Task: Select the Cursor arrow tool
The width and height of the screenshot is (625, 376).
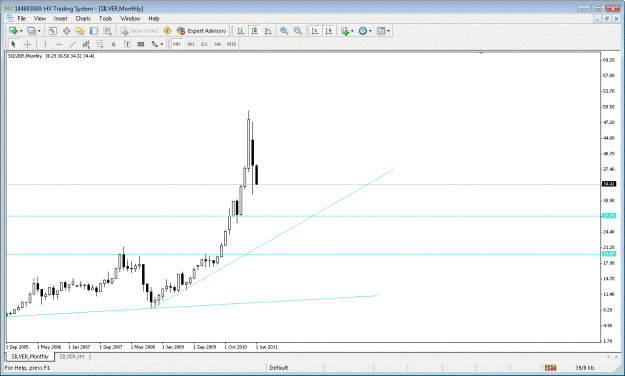Action: pyautogui.click(x=13, y=44)
